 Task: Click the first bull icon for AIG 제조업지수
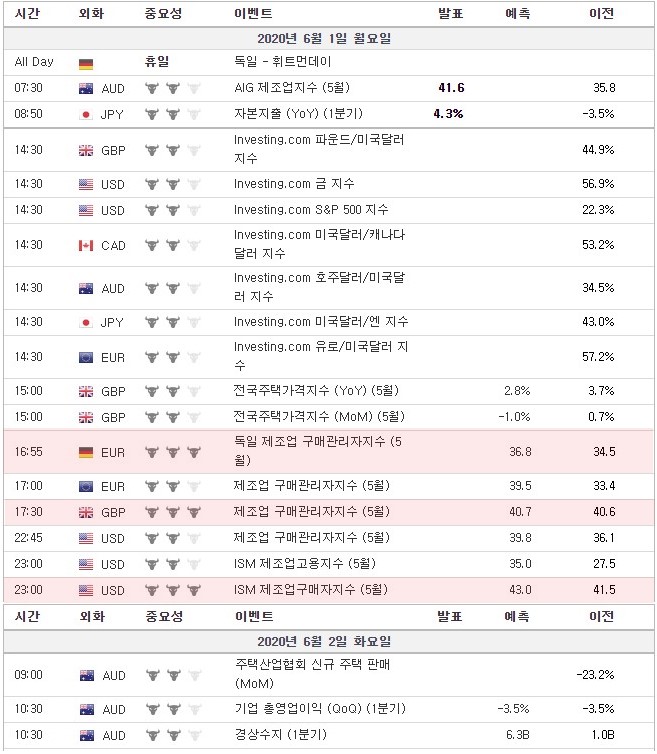click(x=152, y=88)
